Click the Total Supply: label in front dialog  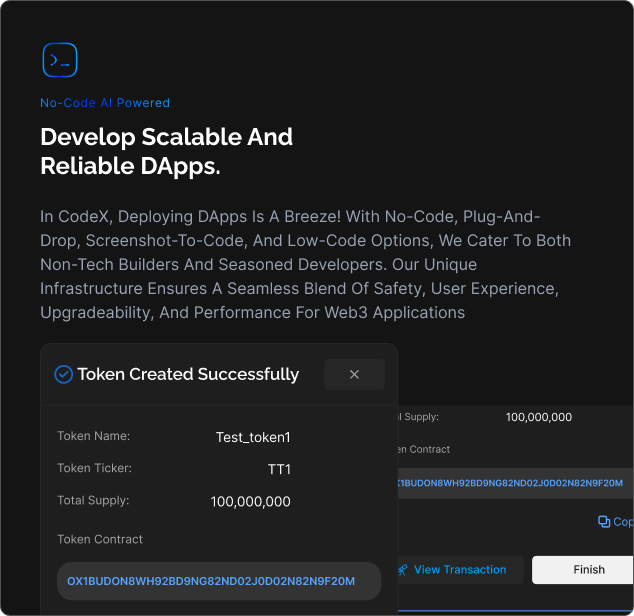(93, 500)
